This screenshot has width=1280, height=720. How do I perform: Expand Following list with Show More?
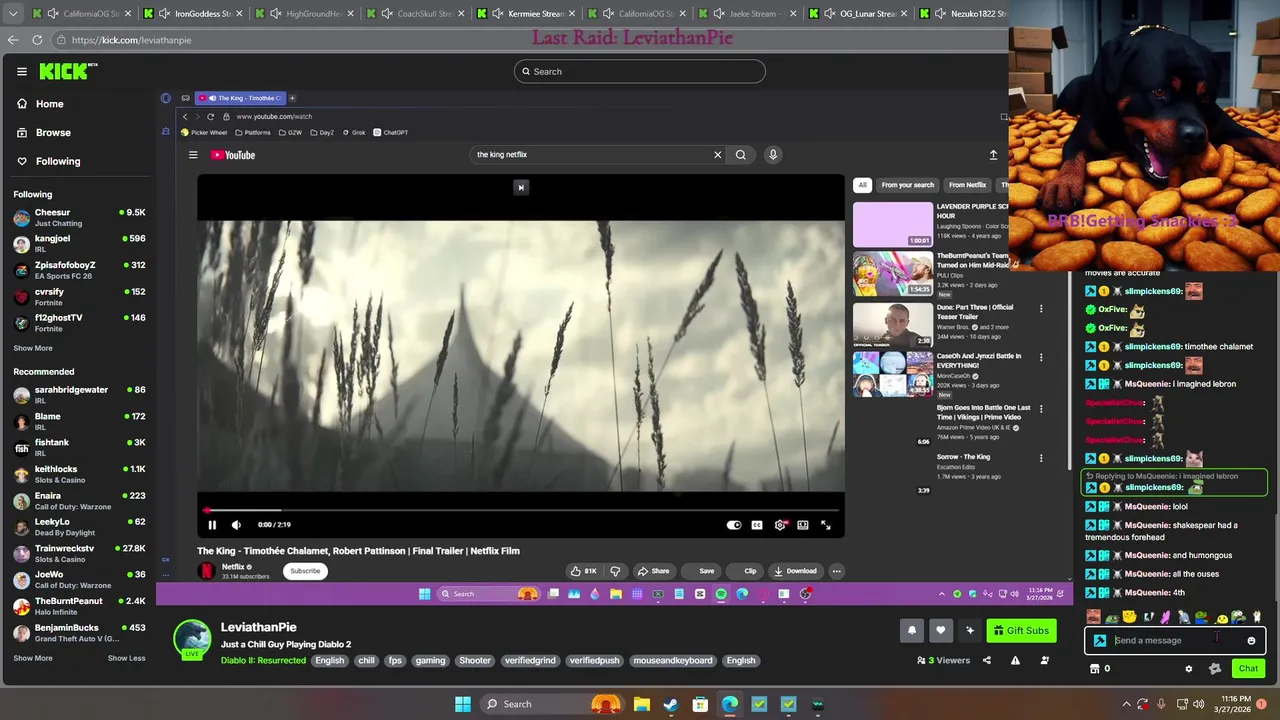[x=33, y=348]
